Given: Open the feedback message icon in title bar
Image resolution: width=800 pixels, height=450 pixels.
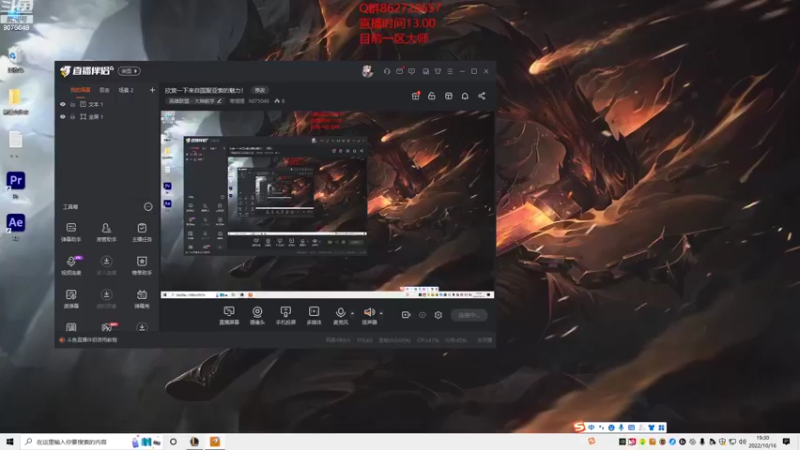Looking at the screenshot, I should [x=412, y=71].
